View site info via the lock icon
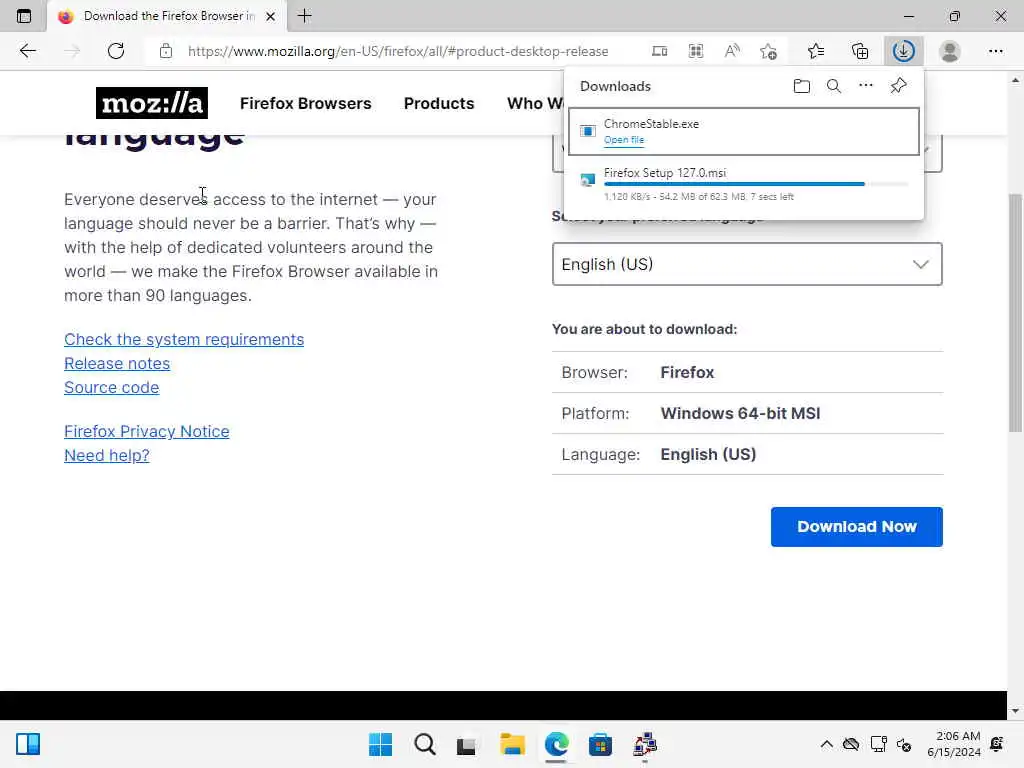 pyautogui.click(x=166, y=51)
